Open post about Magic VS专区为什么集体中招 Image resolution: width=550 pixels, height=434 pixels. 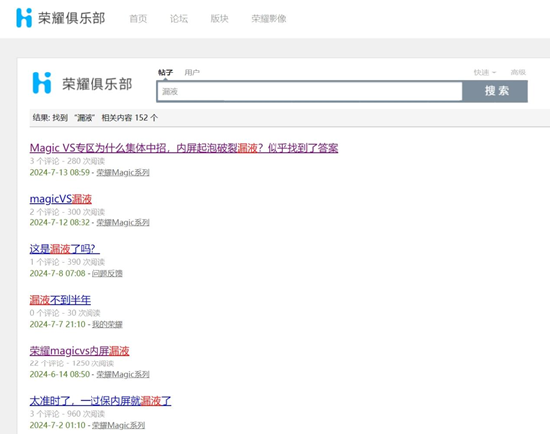point(184,148)
